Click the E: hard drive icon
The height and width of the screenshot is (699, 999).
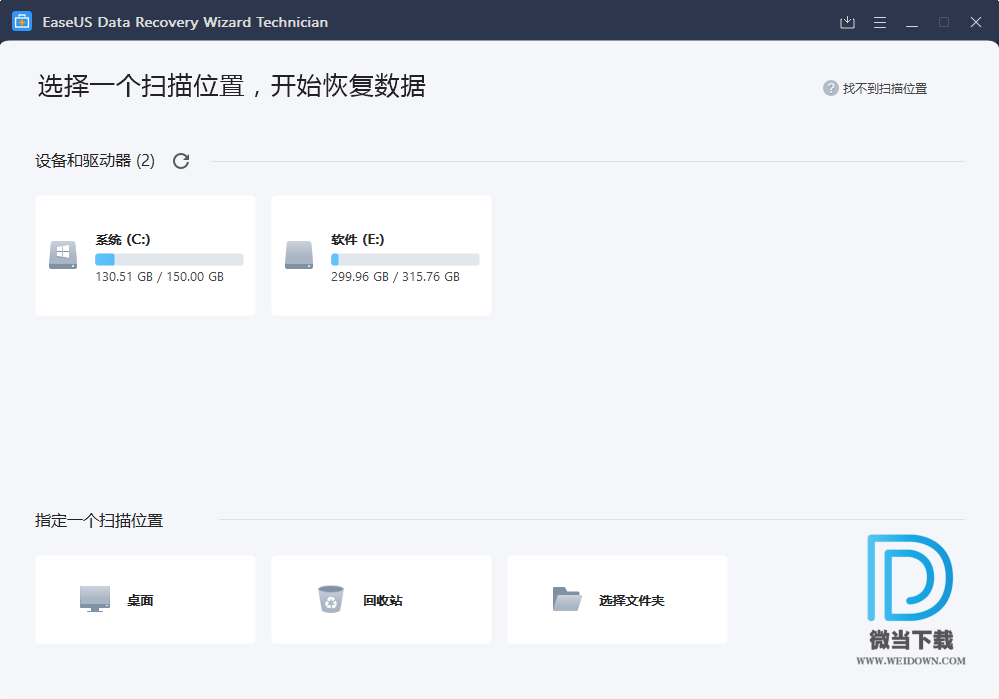pos(299,255)
